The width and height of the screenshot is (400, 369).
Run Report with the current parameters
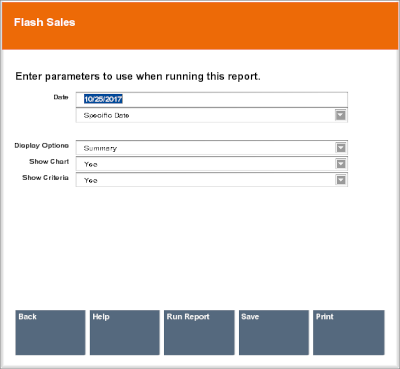(199, 332)
